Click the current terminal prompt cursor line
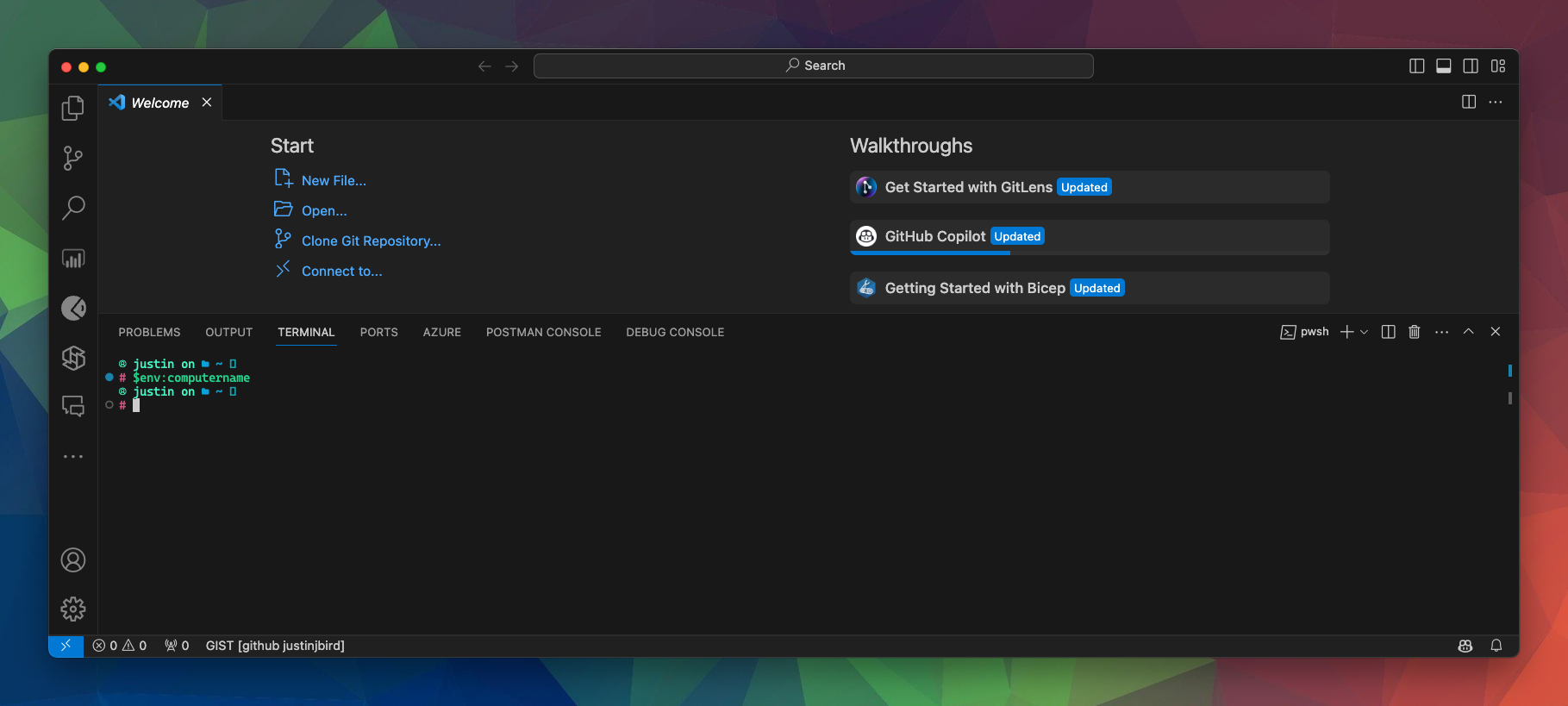Image resolution: width=1568 pixels, height=706 pixels. [135, 405]
